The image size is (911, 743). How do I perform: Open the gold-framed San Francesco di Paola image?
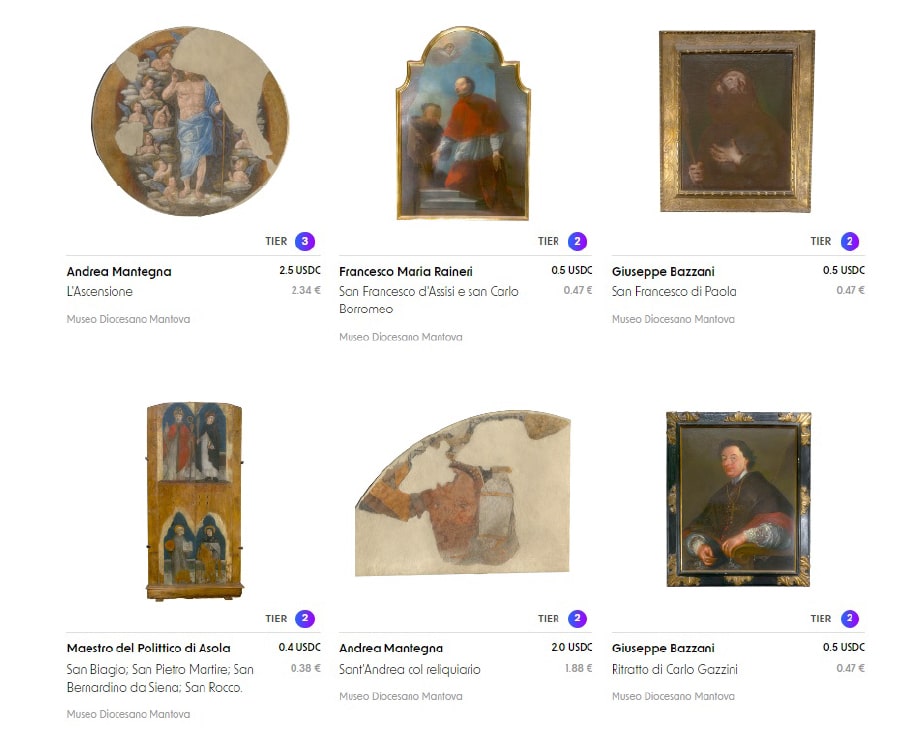pos(737,121)
